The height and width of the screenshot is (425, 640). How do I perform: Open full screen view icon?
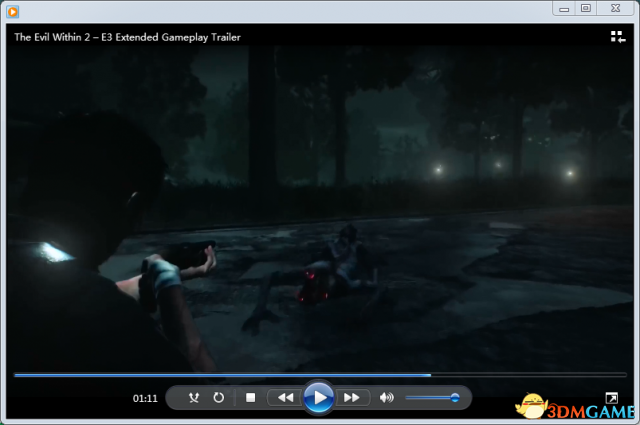(x=611, y=397)
